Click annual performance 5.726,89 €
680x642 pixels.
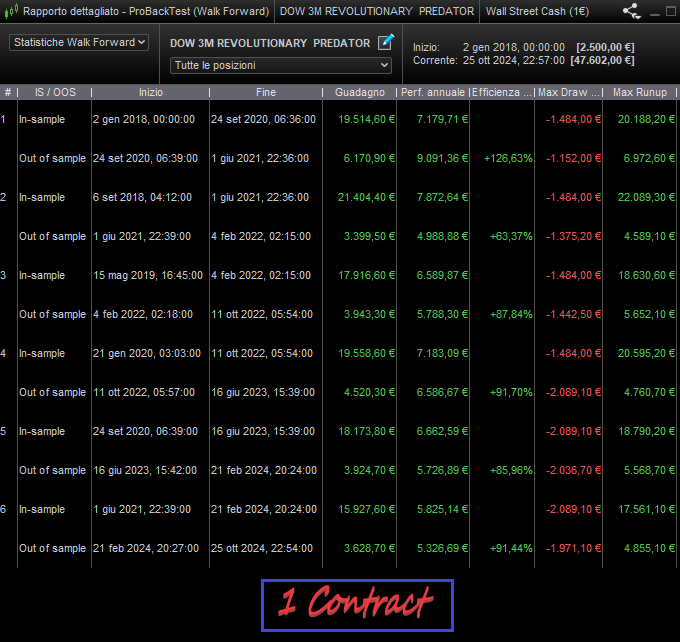(442, 471)
